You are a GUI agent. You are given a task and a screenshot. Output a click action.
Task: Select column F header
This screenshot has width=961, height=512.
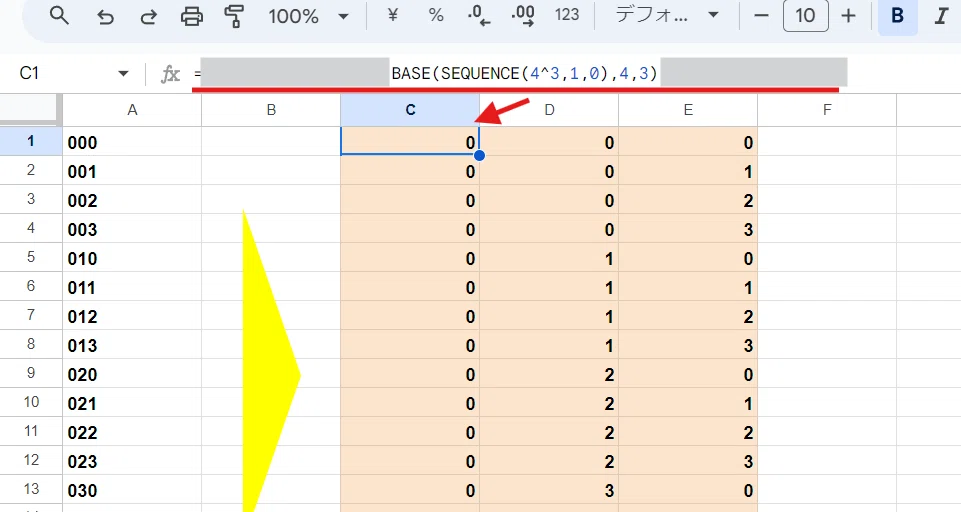(x=827, y=110)
